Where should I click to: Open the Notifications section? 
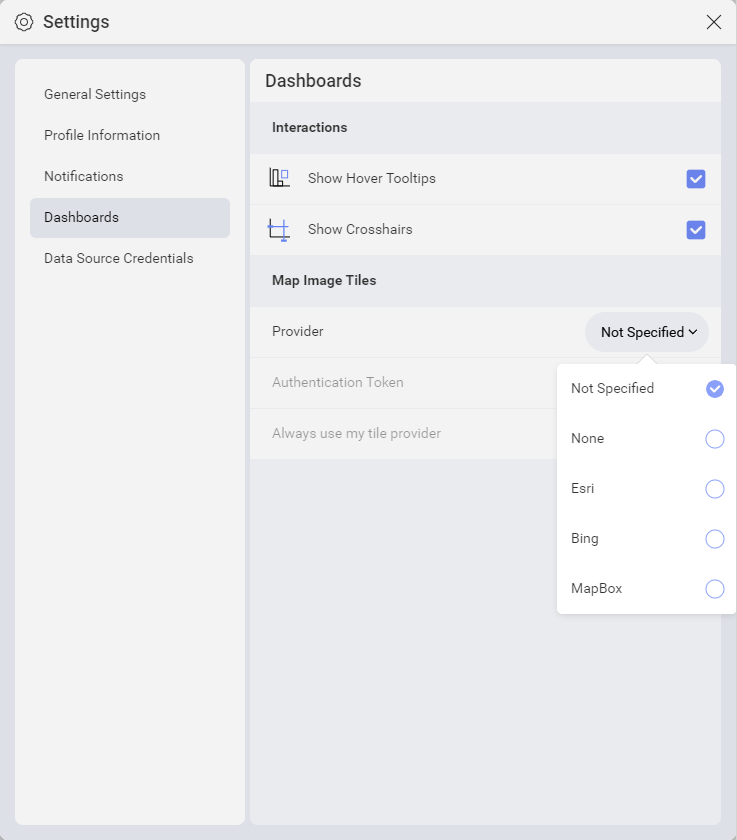coord(83,176)
